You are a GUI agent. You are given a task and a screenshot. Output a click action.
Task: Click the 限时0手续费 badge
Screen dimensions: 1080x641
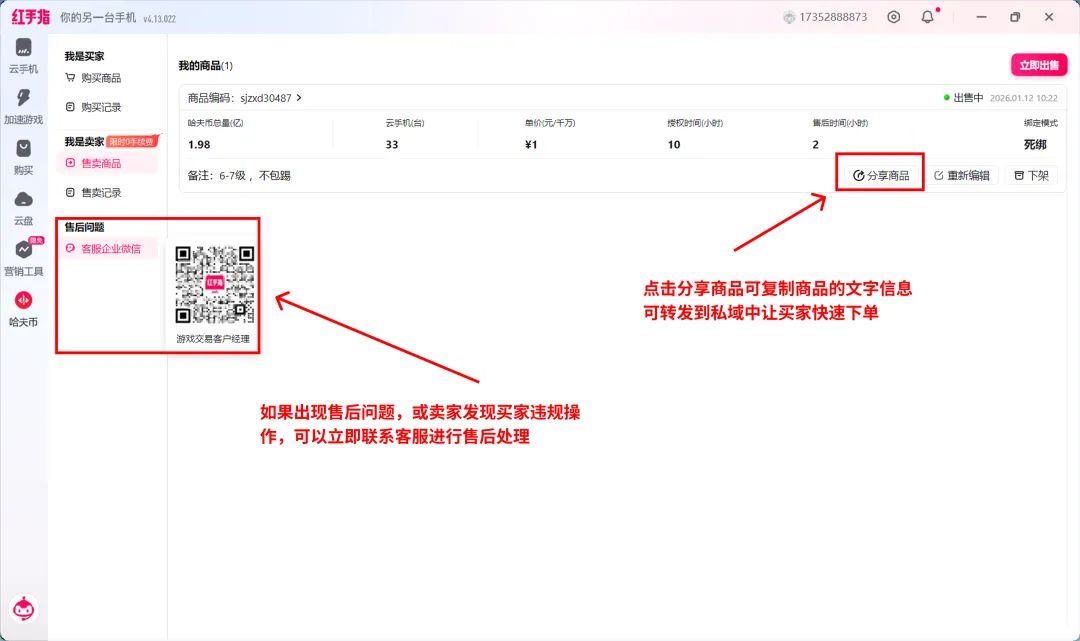tap(132, 141)
